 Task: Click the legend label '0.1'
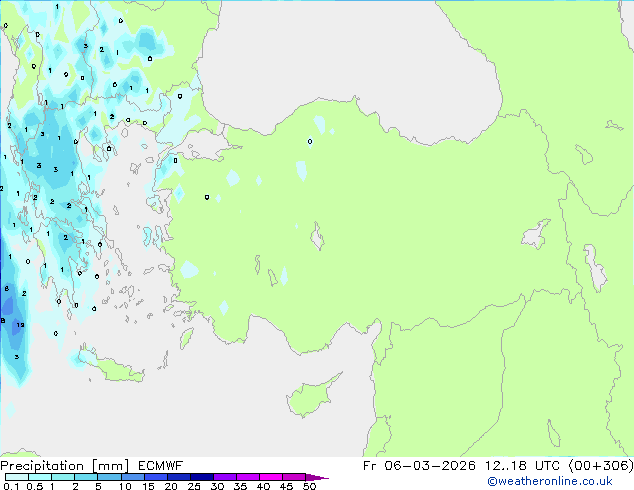(11, 486)
